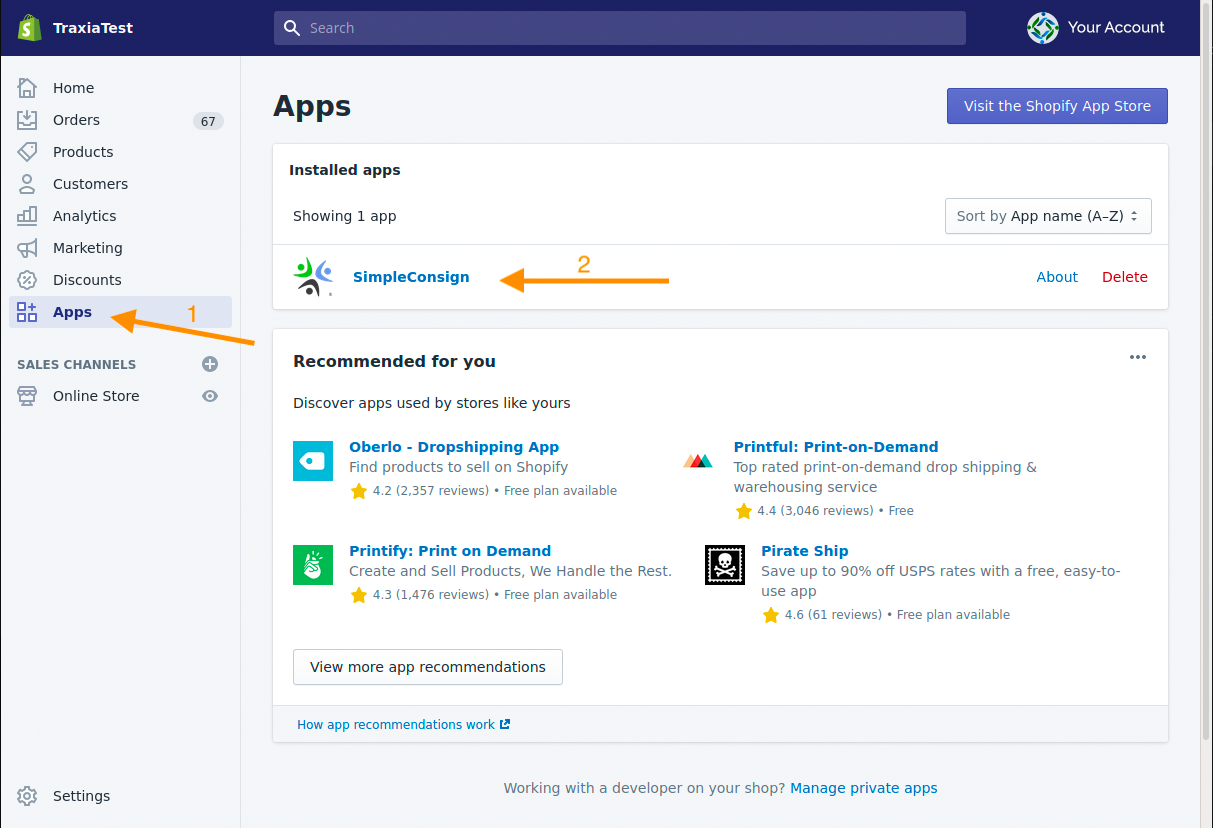1213x828 pixels.
Task: Click the Marketing megaphone icon
Action: pos(27,248)
